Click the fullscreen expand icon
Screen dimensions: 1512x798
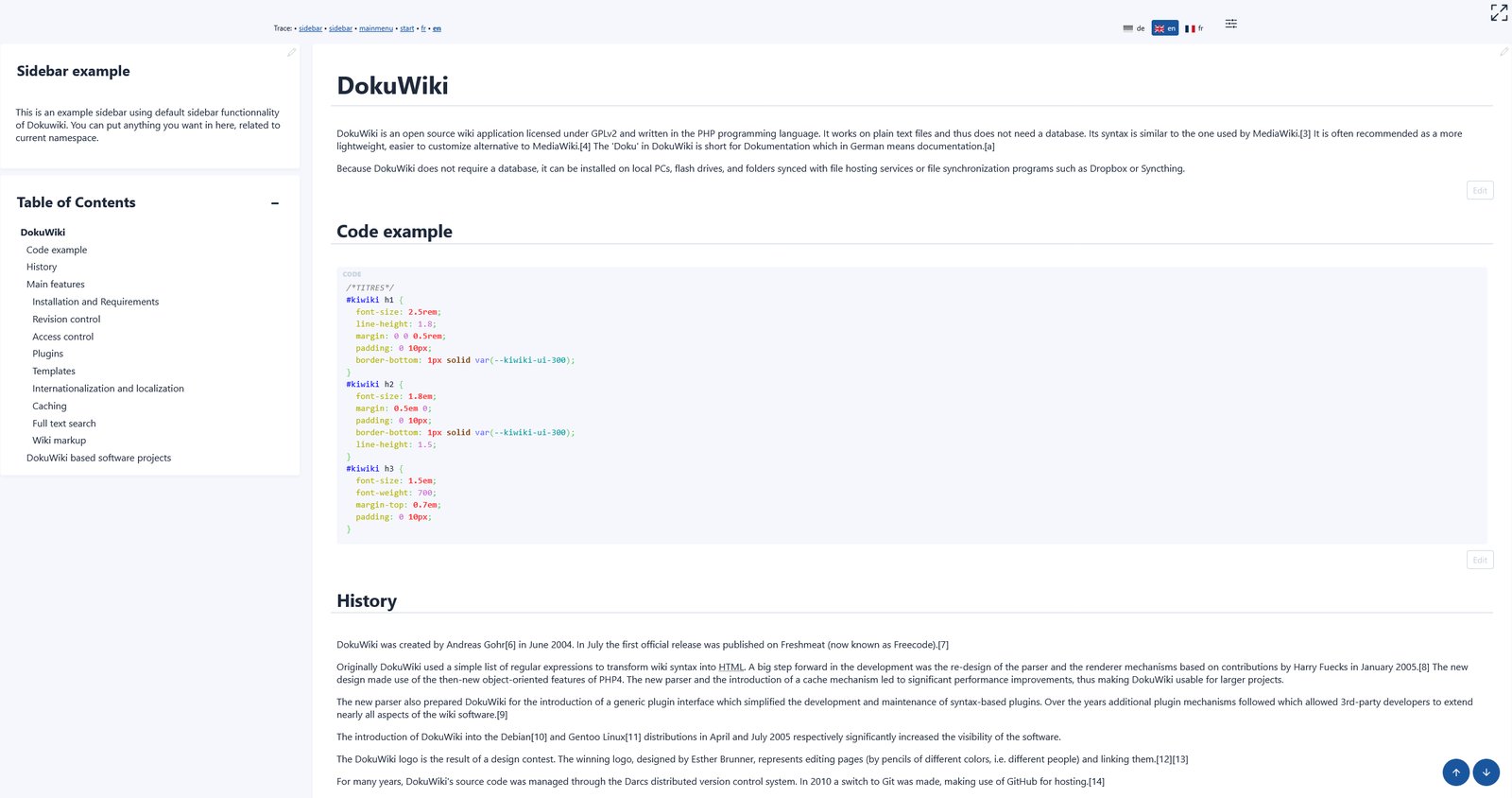point(1499,12)
